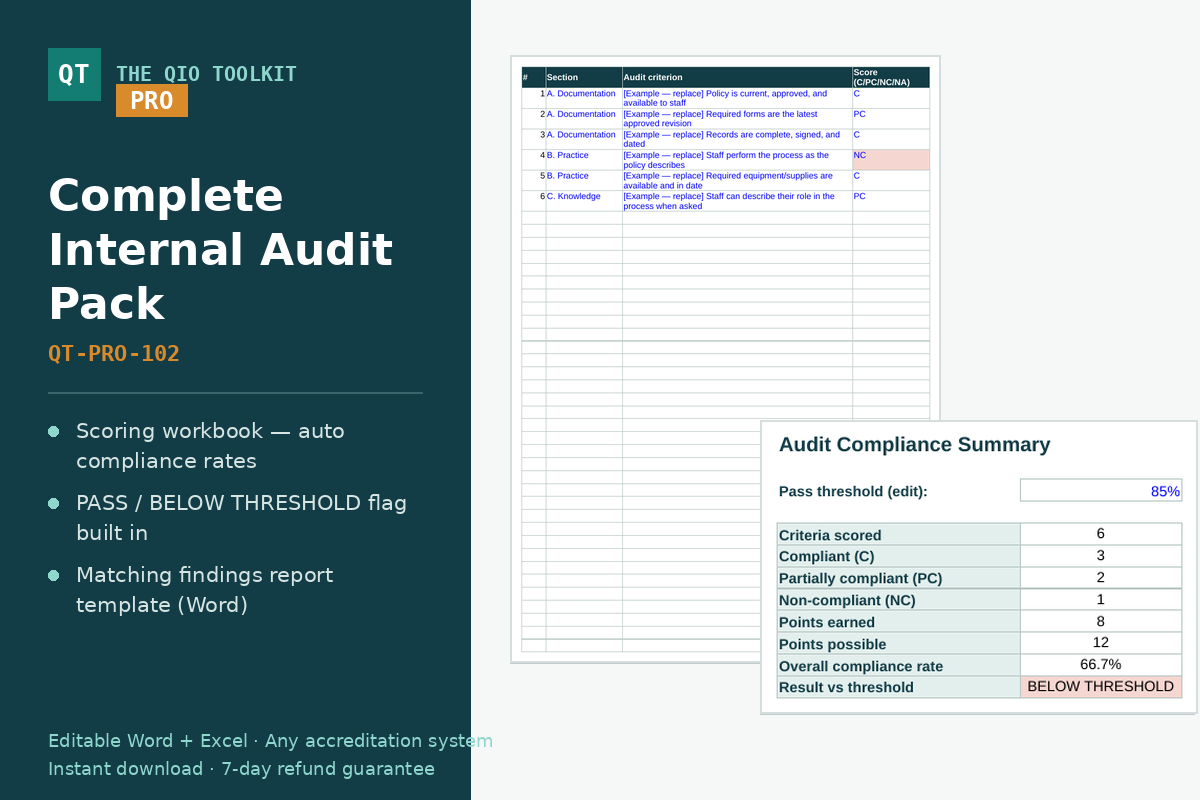Image resolution: width=1200 pixels, height=800 pixels.
Task: Click the Criteria scored value 6
Action: tap(1101, 534)
